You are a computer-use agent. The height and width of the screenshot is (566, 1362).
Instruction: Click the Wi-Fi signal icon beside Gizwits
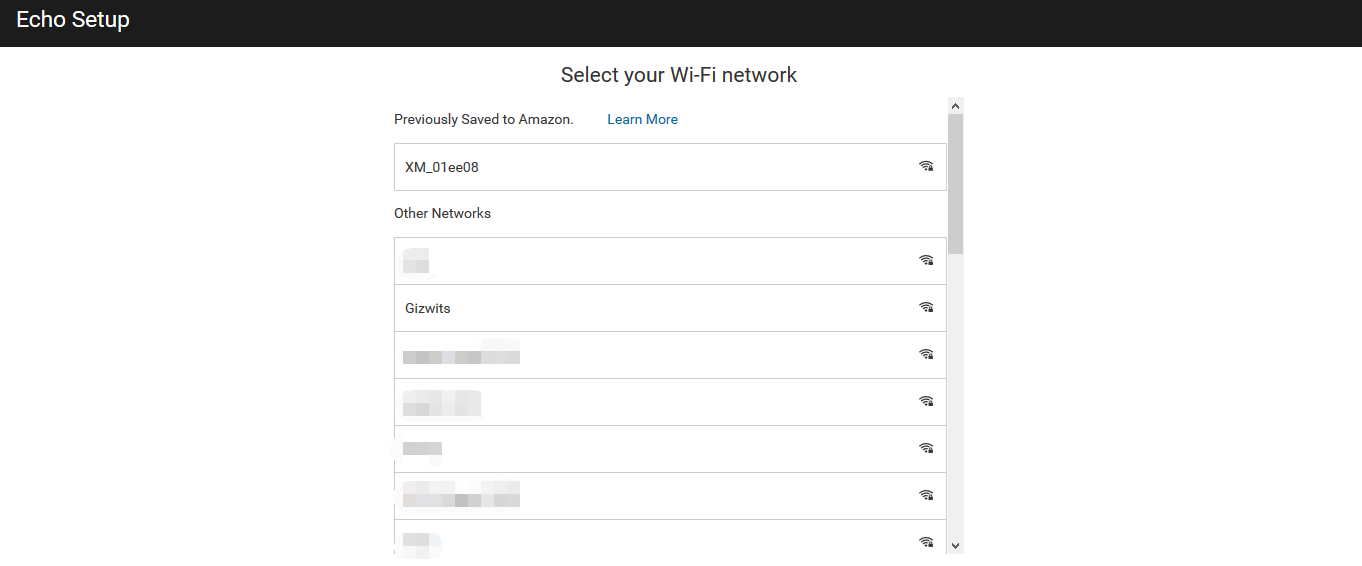click(x=926, y=308)
